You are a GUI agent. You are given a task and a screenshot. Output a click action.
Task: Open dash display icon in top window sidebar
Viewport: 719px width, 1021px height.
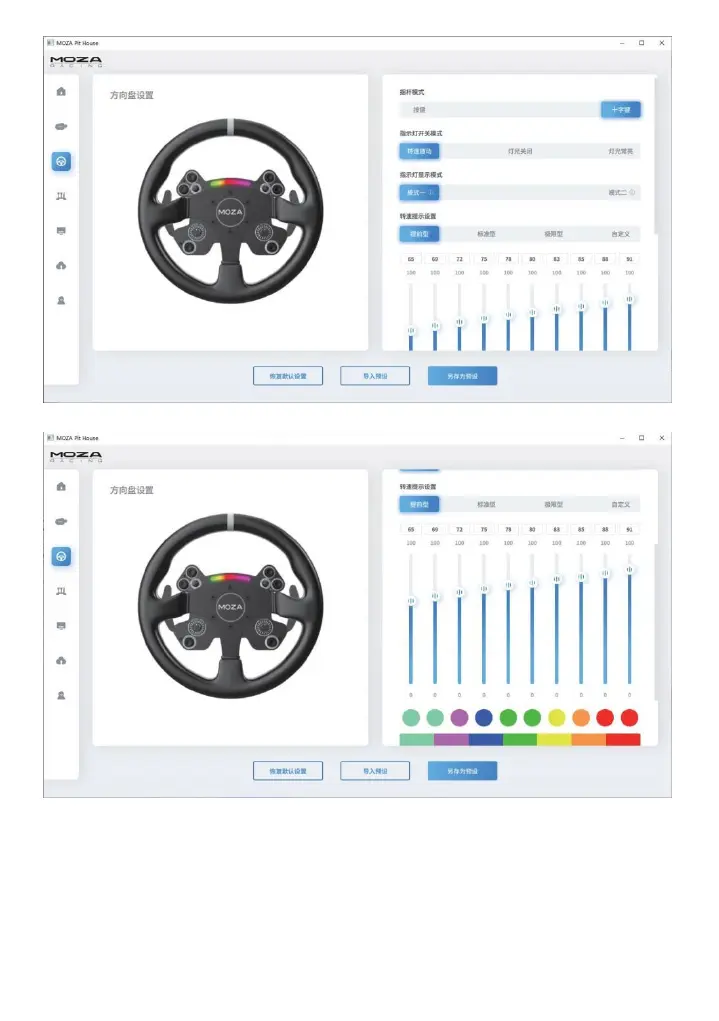coord(61,231)
